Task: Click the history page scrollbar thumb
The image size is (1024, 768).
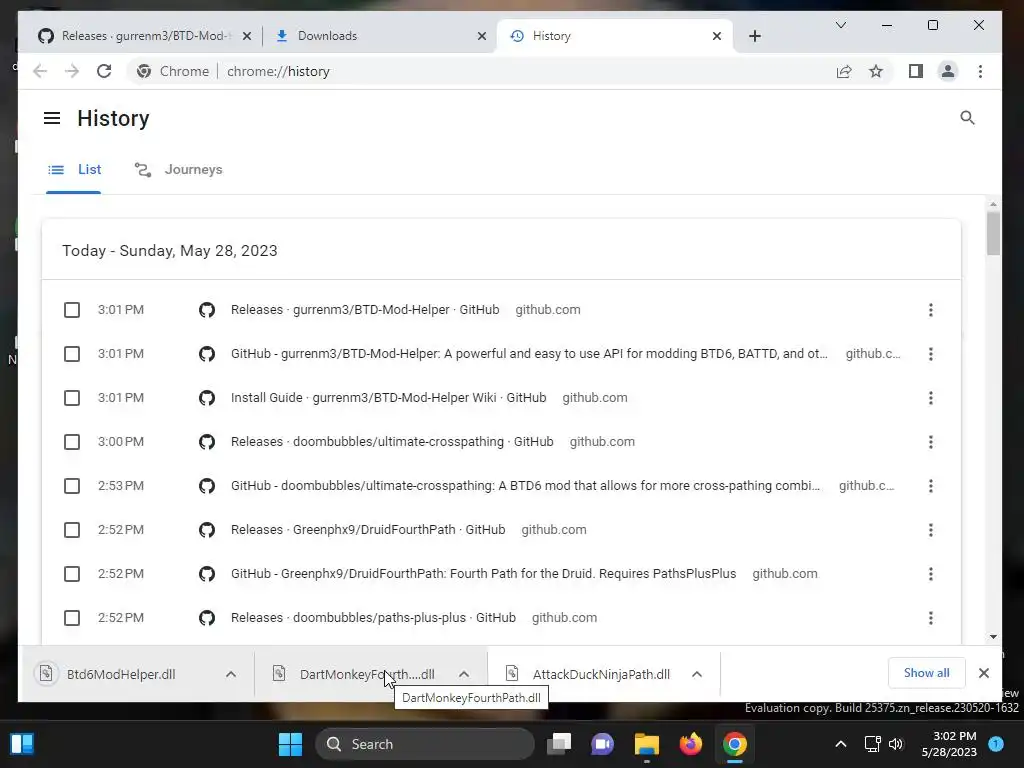Action: coord(993,233)
